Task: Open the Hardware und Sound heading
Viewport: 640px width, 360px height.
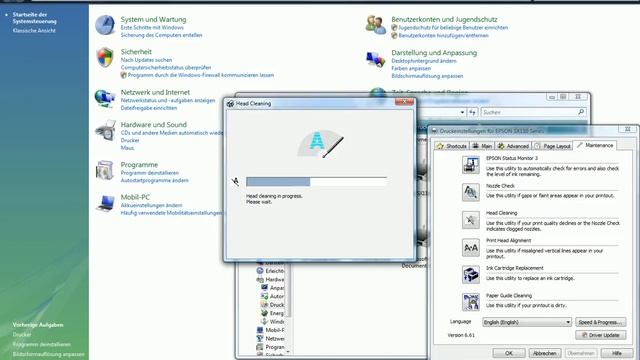Action: point(153,124)
